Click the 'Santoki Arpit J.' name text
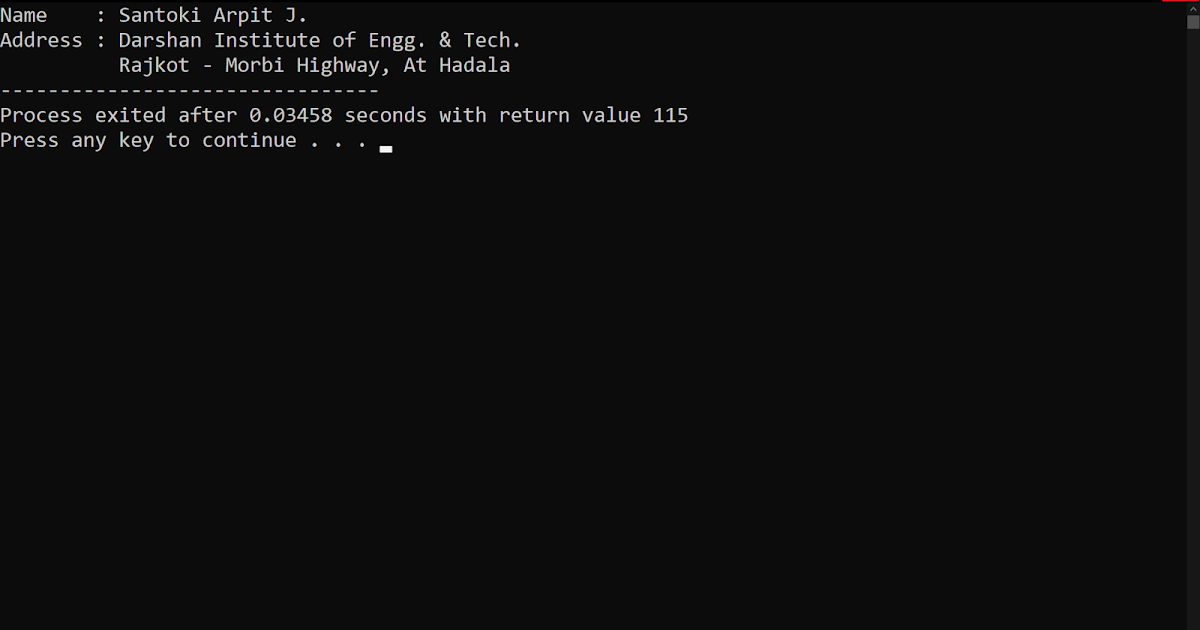Screen dimensions: 1200x630 click(x=213, y=16)
